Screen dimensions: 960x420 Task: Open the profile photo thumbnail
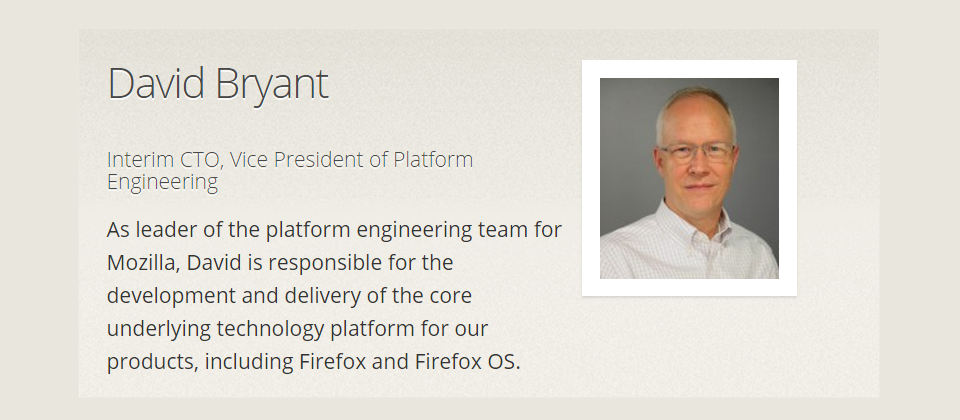click(689, 178)
